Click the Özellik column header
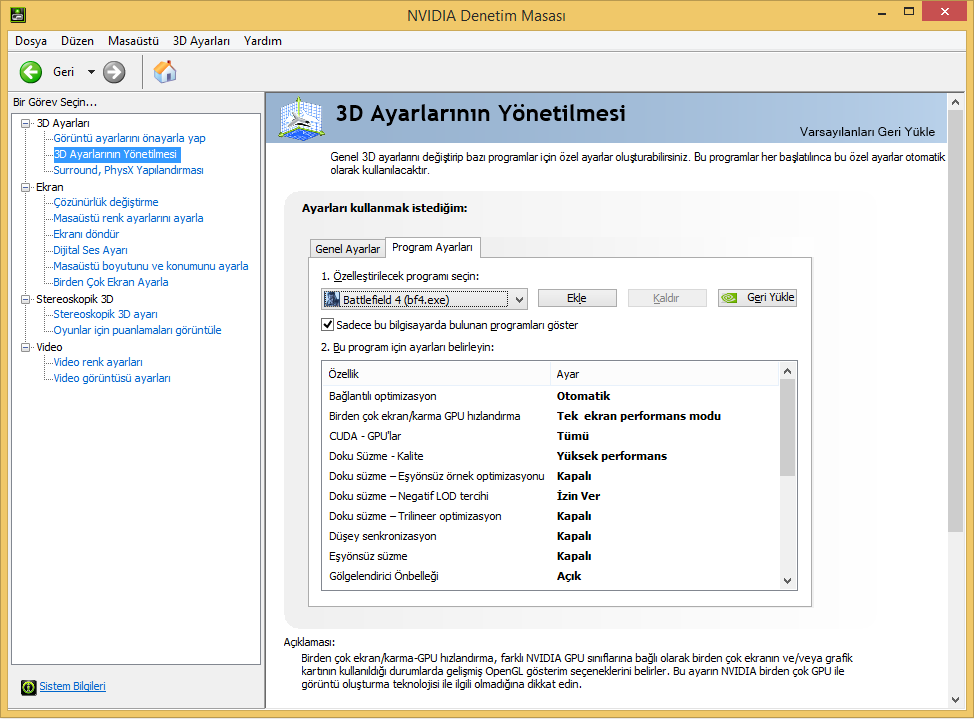The height and width of the screenshot is (719, 974). (x=436, y=374)
